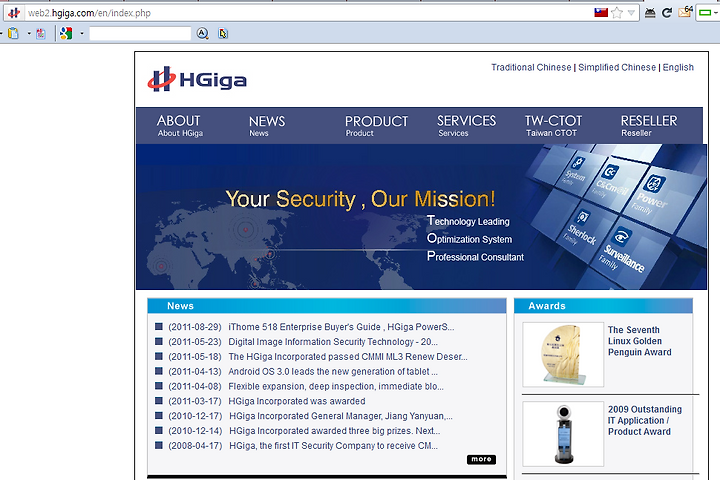
Task: Open news 'General Manager, Jiang Yanyuan'
Action: 341,416
